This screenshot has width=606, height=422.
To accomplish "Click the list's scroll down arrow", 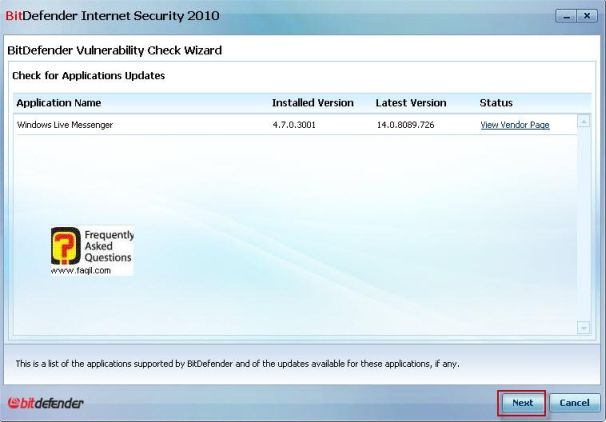I will (x=584, y=327).
